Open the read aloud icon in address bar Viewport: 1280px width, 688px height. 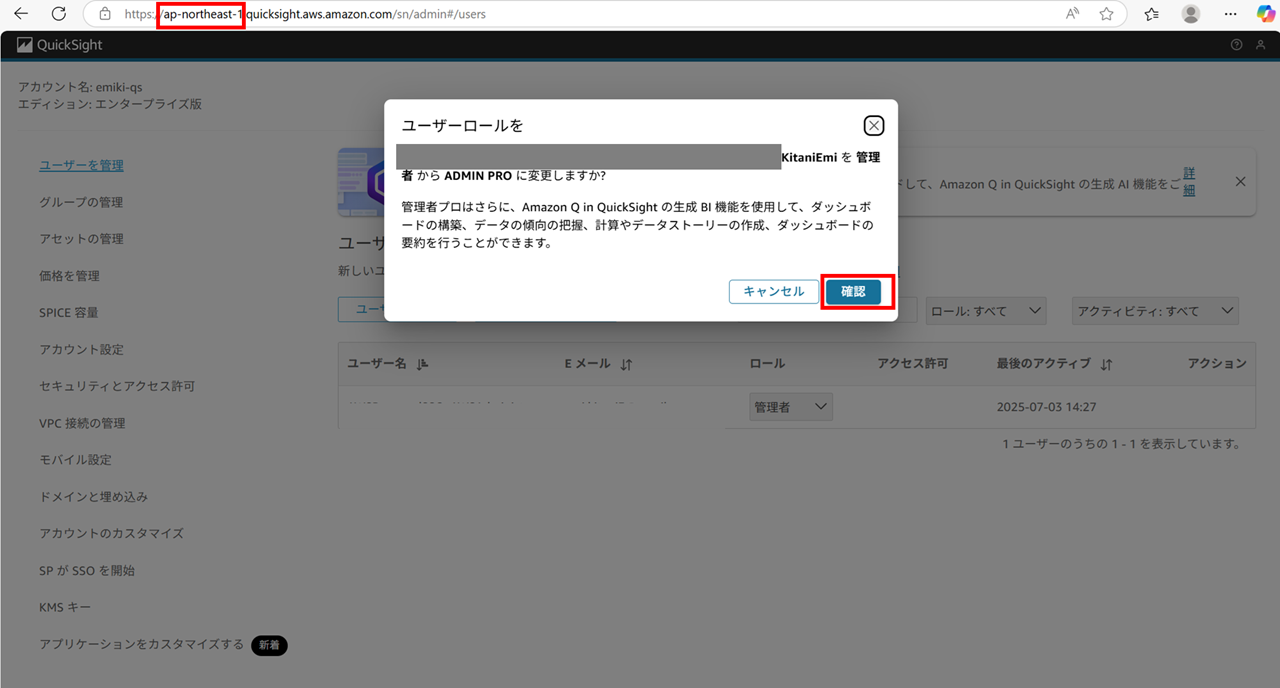1073,14
